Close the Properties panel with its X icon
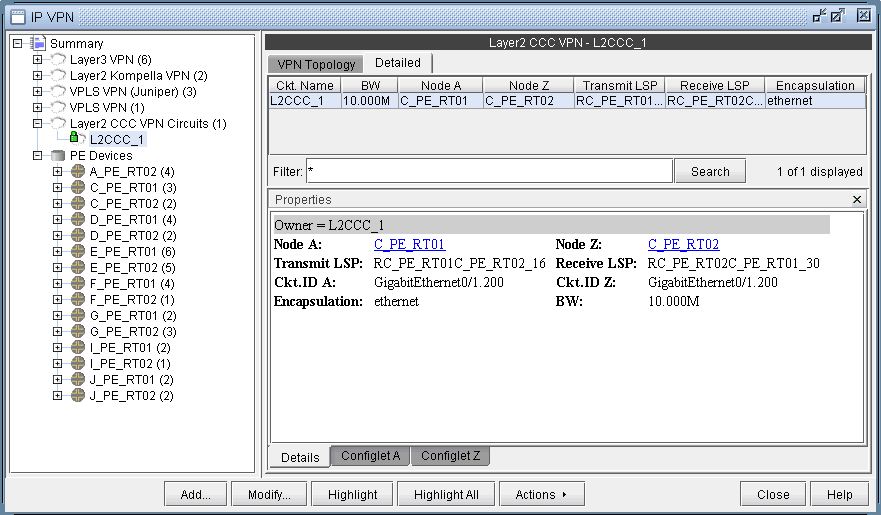This screenshot has height=515, width=881. (x=856, y=200)
